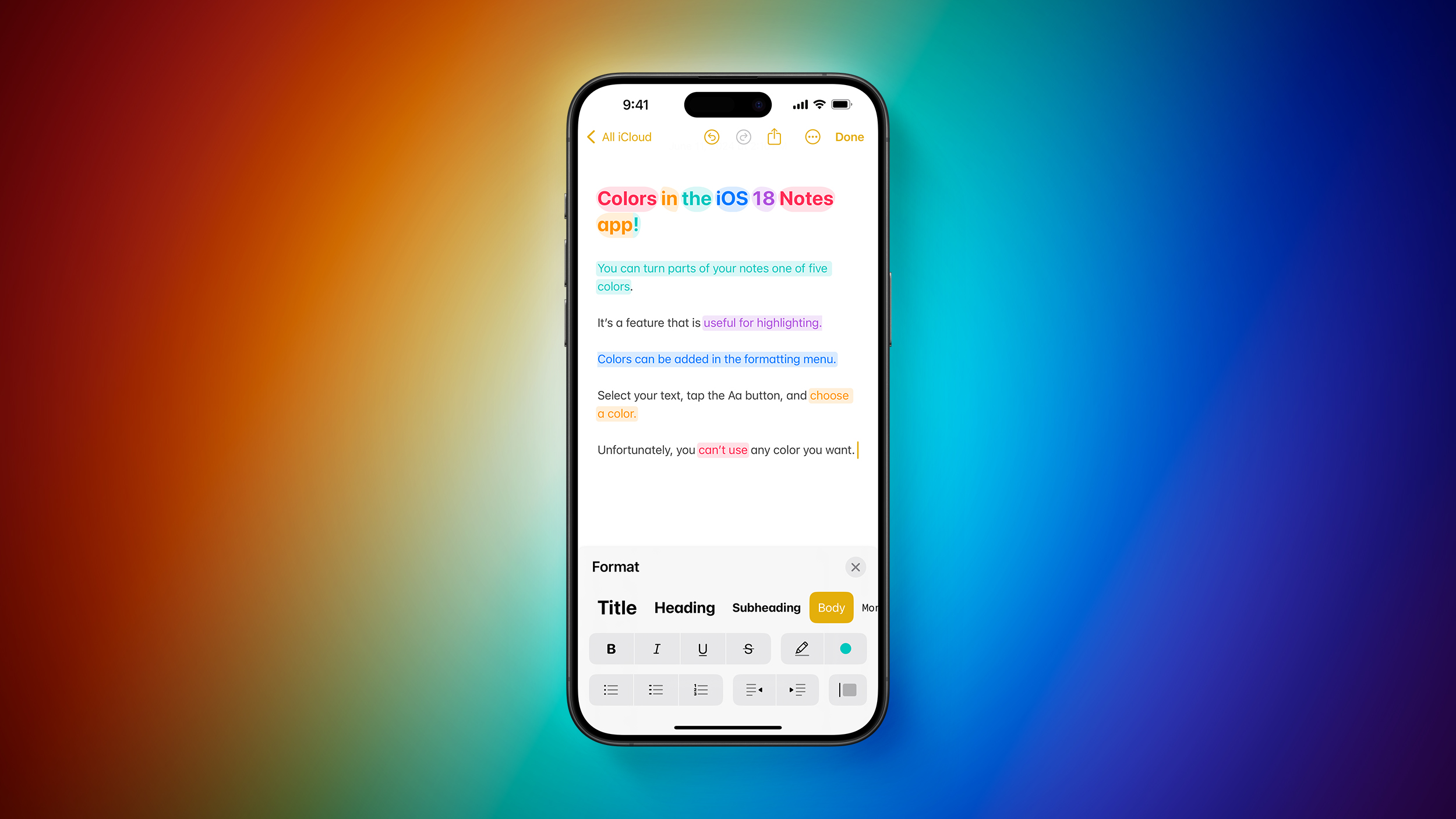Tap More text styles expander
The image size is (1456, 819).
(867, 607)
